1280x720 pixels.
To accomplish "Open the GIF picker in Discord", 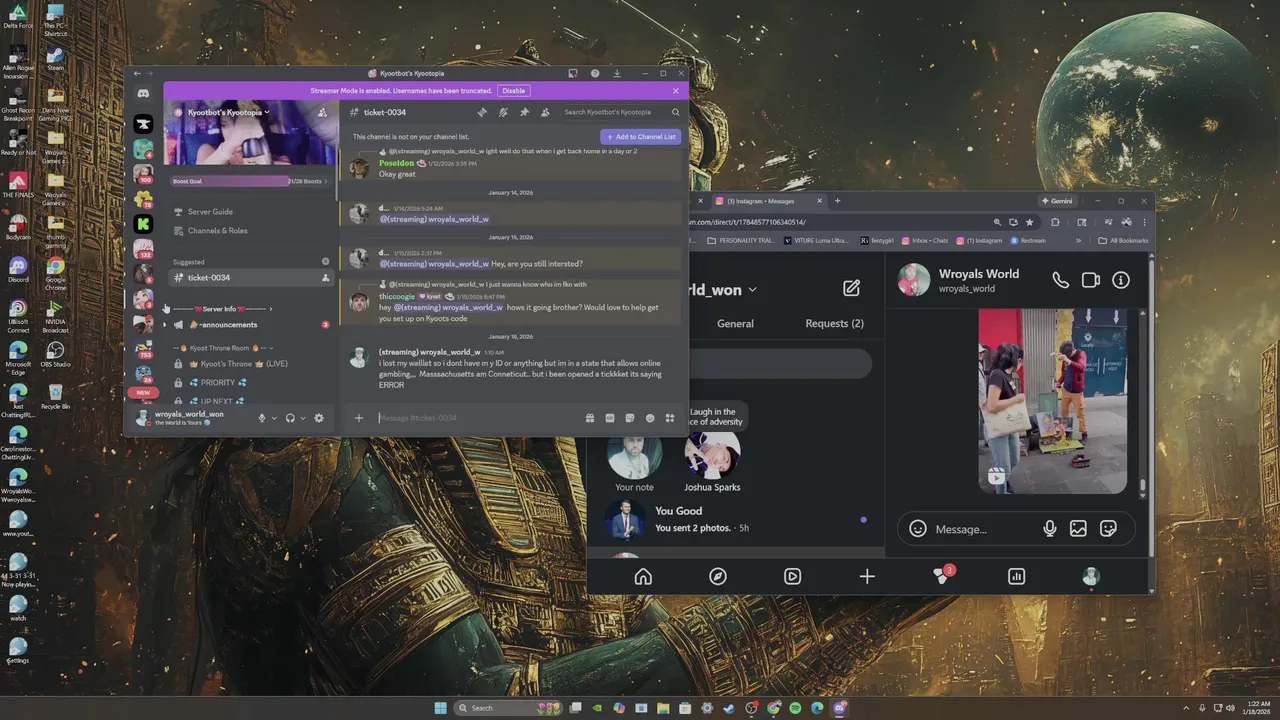I will click(610, 418).
